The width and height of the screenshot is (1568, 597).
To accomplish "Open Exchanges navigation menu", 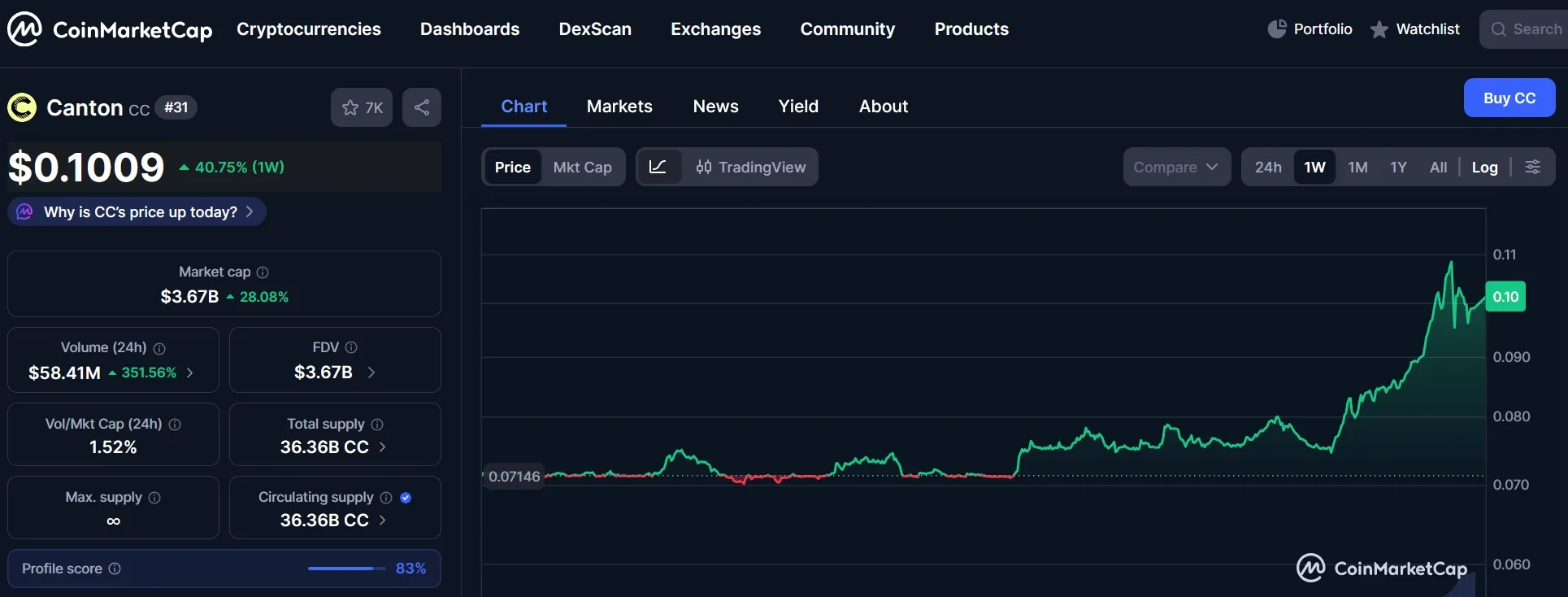I will tap(716, 29).
